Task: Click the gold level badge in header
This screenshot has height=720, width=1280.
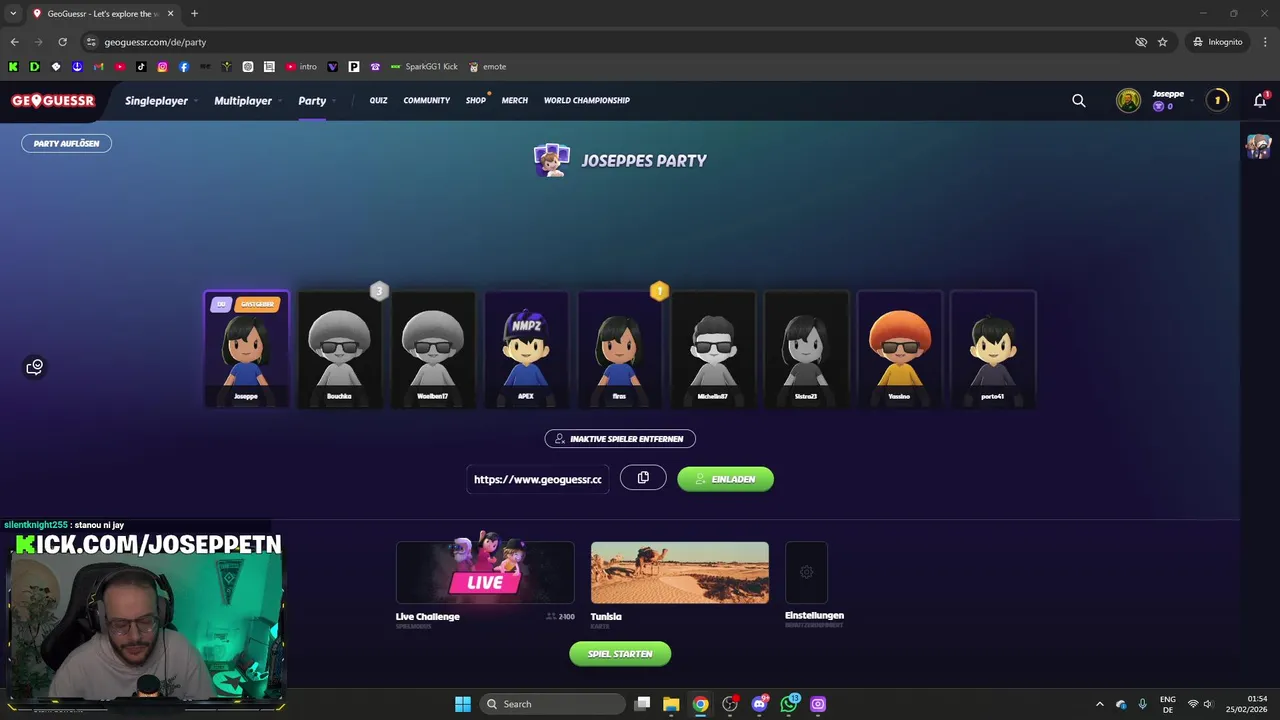Action: pyautogui.click(x=1217, y=100)
